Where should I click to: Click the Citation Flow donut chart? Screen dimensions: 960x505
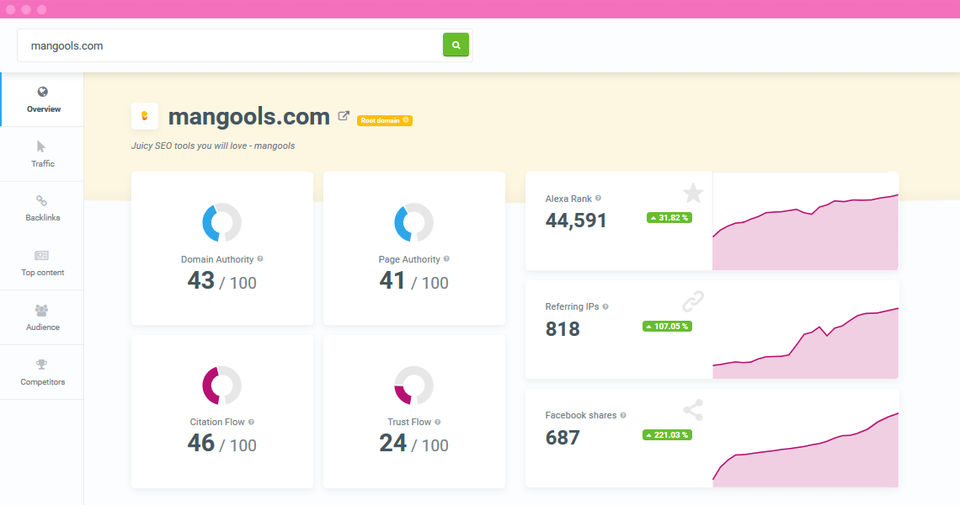222,385
